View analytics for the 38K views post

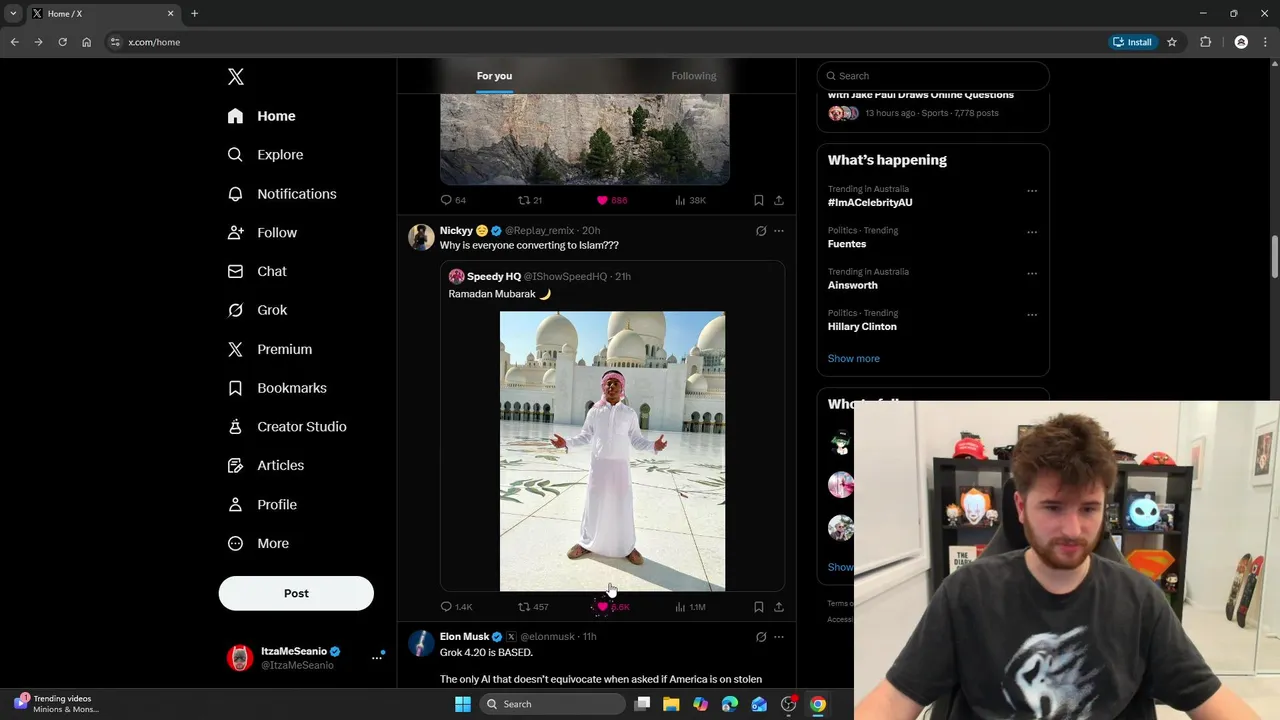[690, 200]
